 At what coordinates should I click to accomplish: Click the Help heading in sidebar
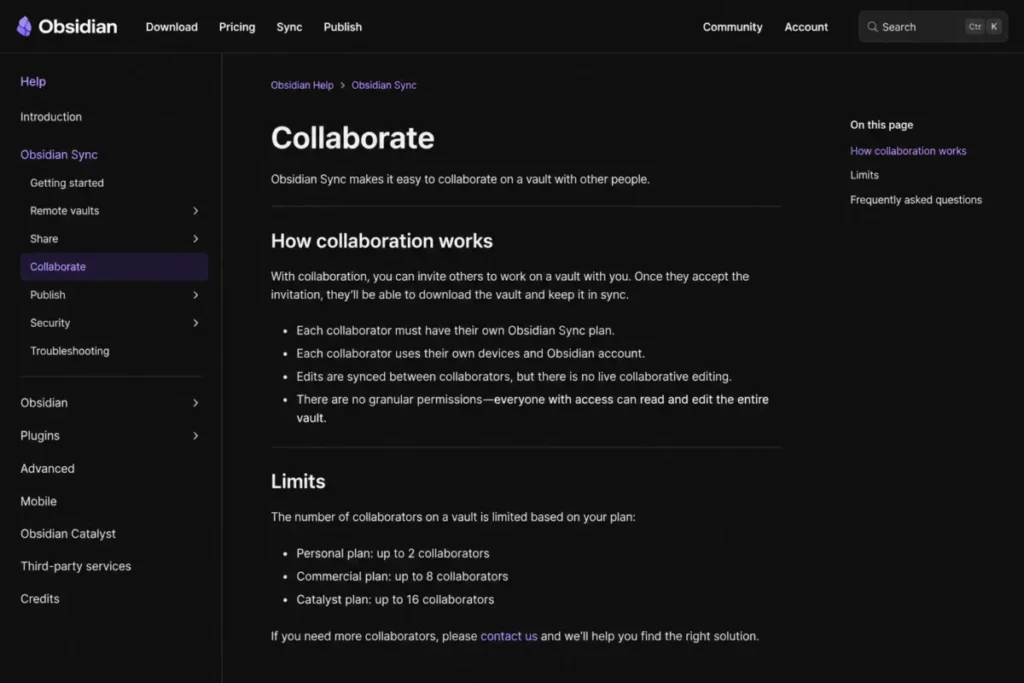coord(33,82)
